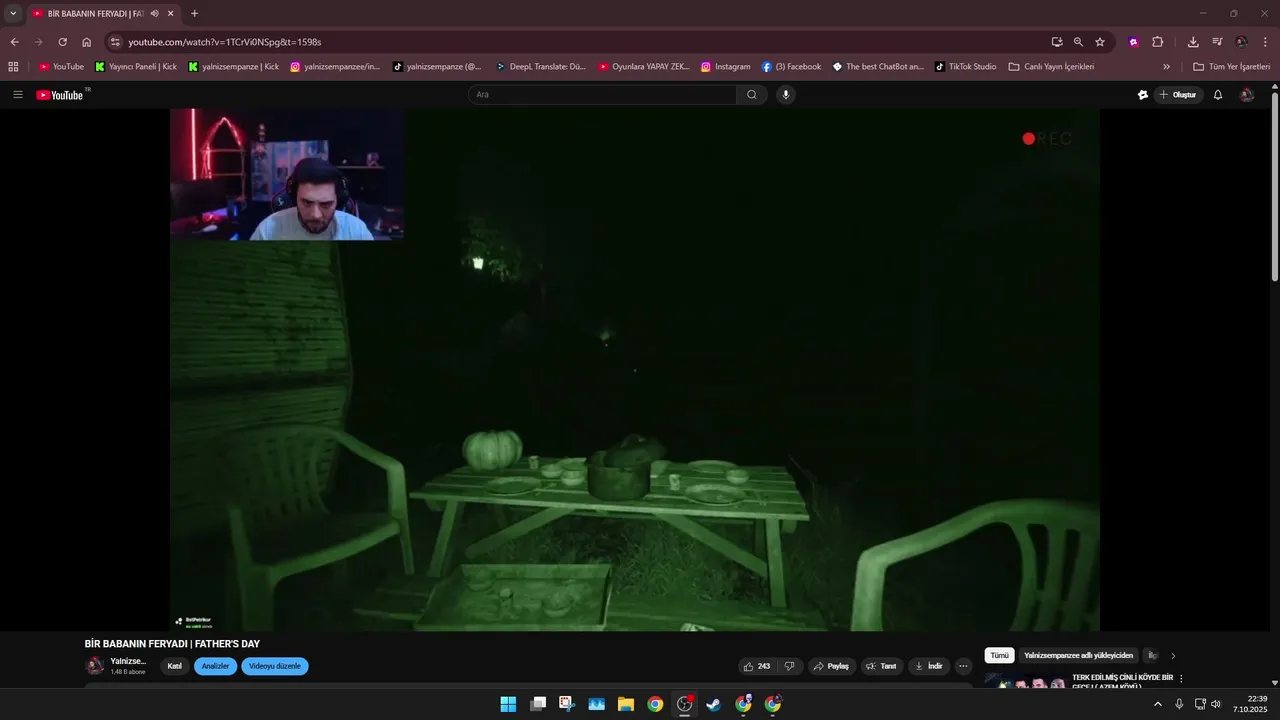Open Analizler button
This screenshot has width=1280, height=720.
(215, 666)
